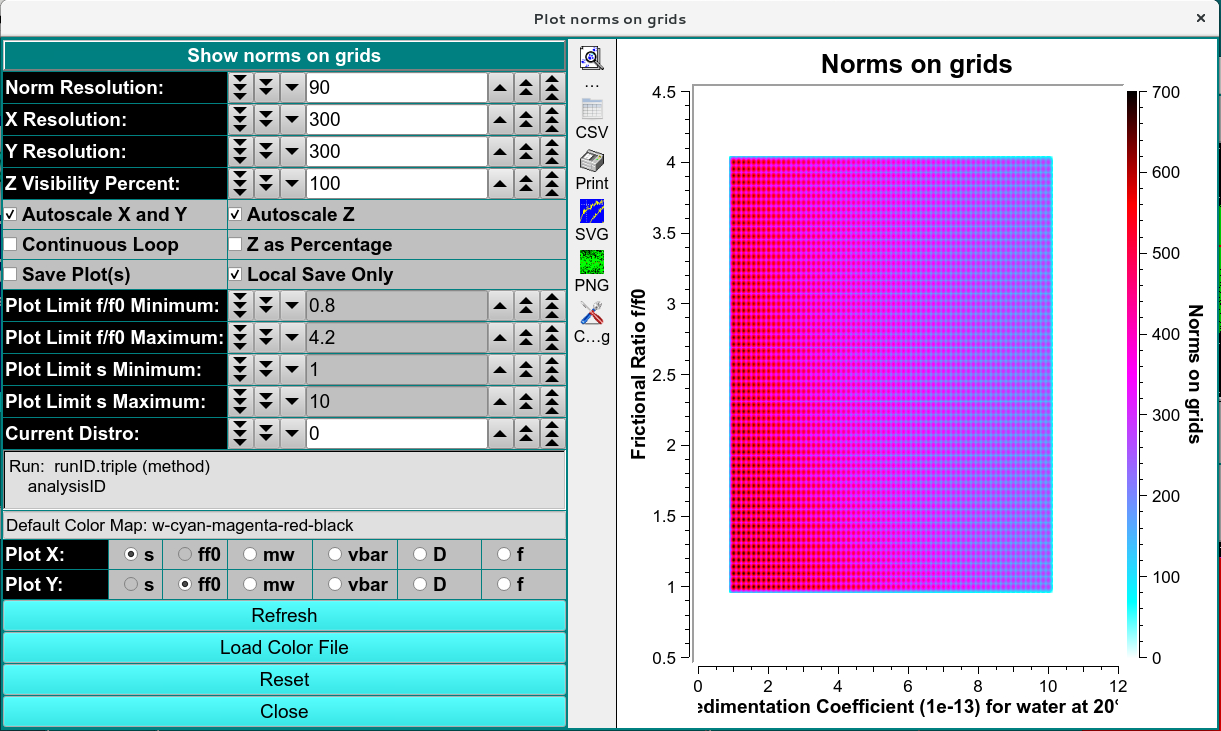Print the plot via the Print icon
1221x731 pixels.
click(x=590, y=165)
